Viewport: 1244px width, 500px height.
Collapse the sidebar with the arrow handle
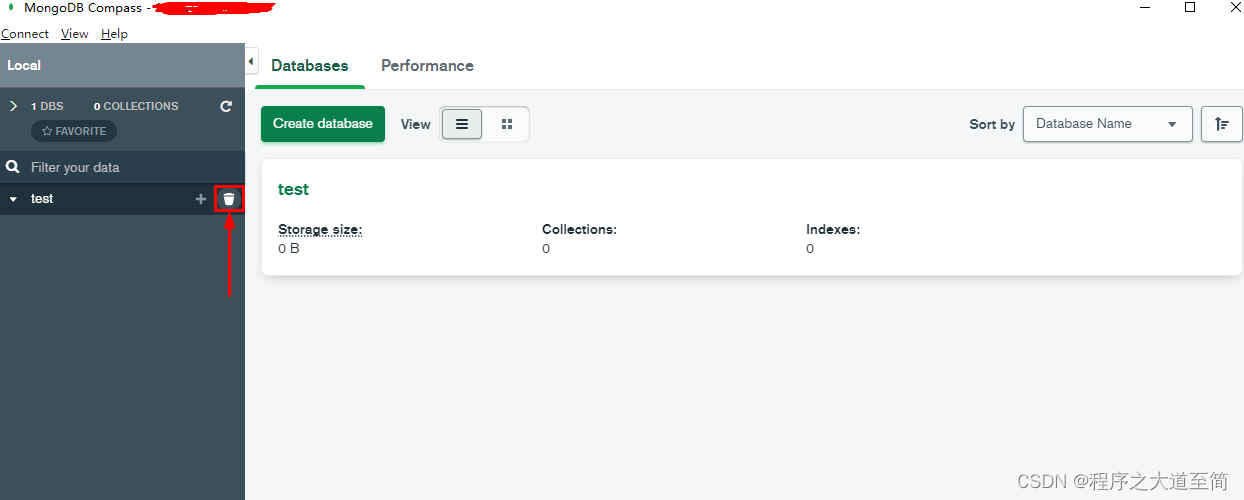[x=251, y=62]
